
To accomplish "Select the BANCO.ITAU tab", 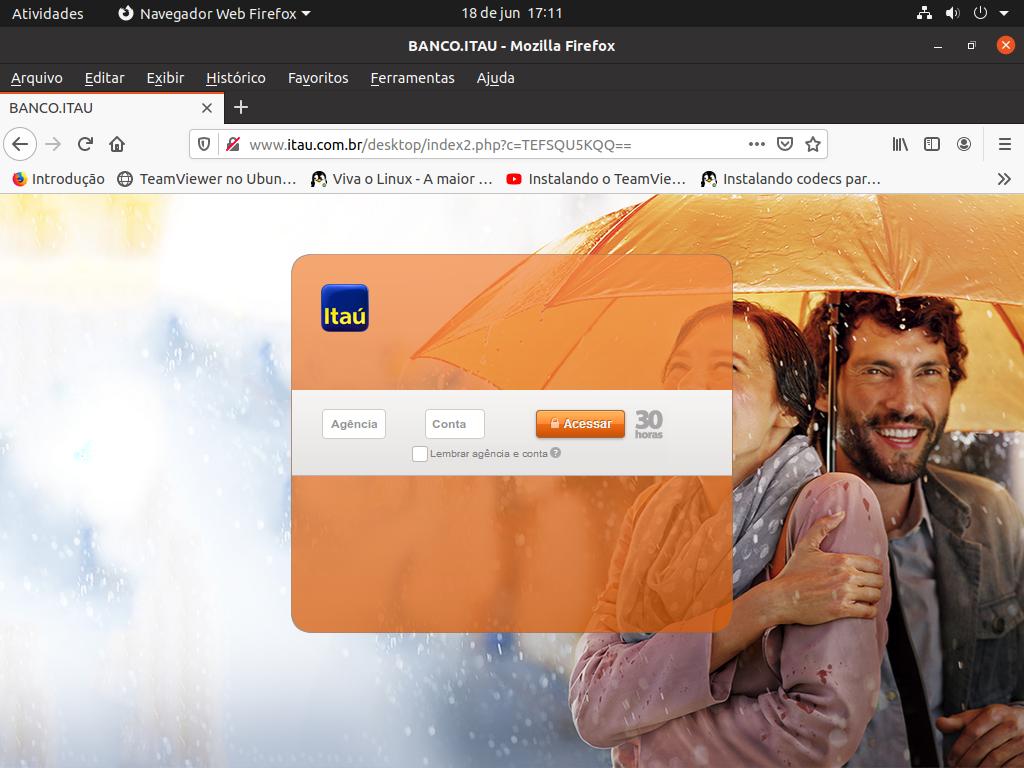I will (x=111, y=108).
